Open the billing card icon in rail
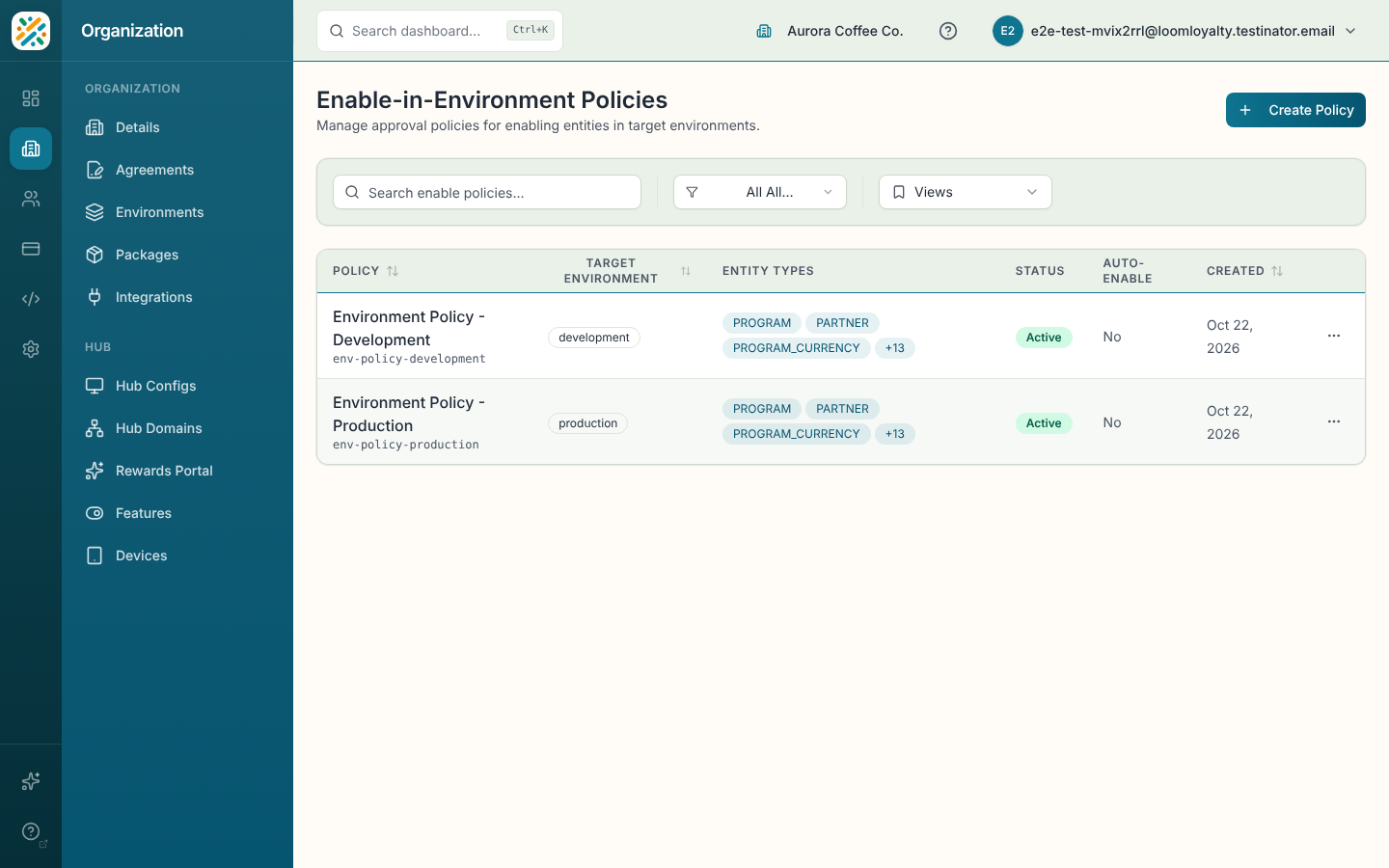The height and width of the screenshot is (868, 1389). (x=31, y=249)
